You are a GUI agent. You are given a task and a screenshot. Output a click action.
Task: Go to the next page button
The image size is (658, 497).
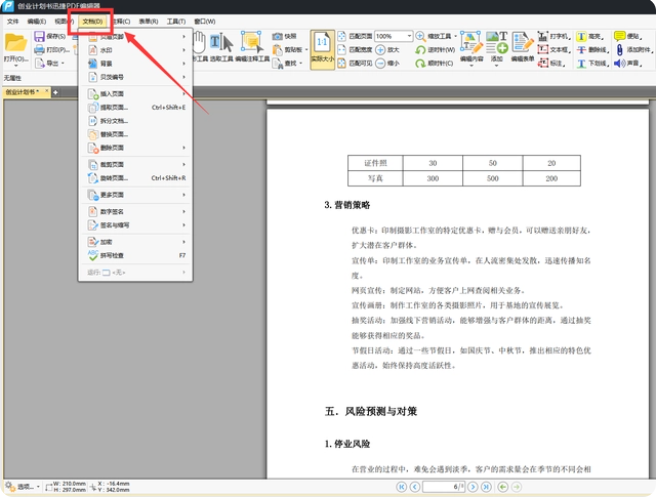point(473,487)
